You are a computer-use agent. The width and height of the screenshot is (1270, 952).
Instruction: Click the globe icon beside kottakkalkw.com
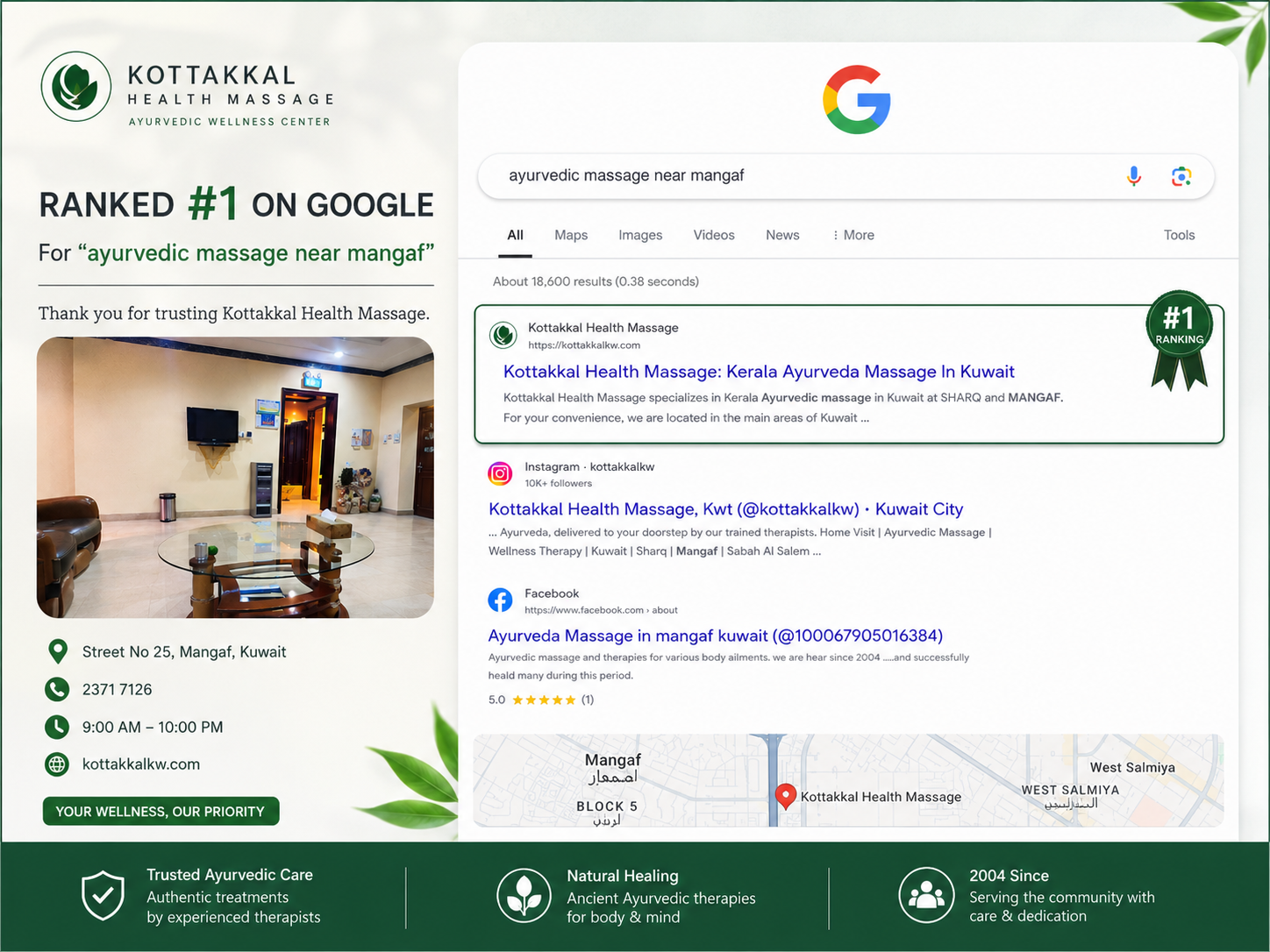(x=57, y=764)
